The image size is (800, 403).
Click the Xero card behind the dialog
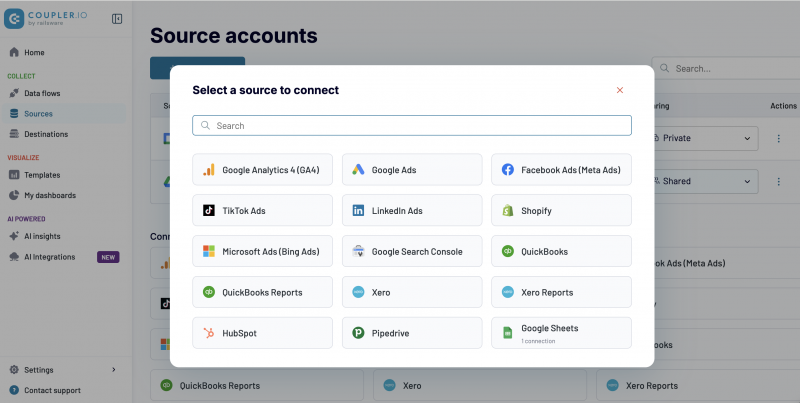tap(480, 386)
